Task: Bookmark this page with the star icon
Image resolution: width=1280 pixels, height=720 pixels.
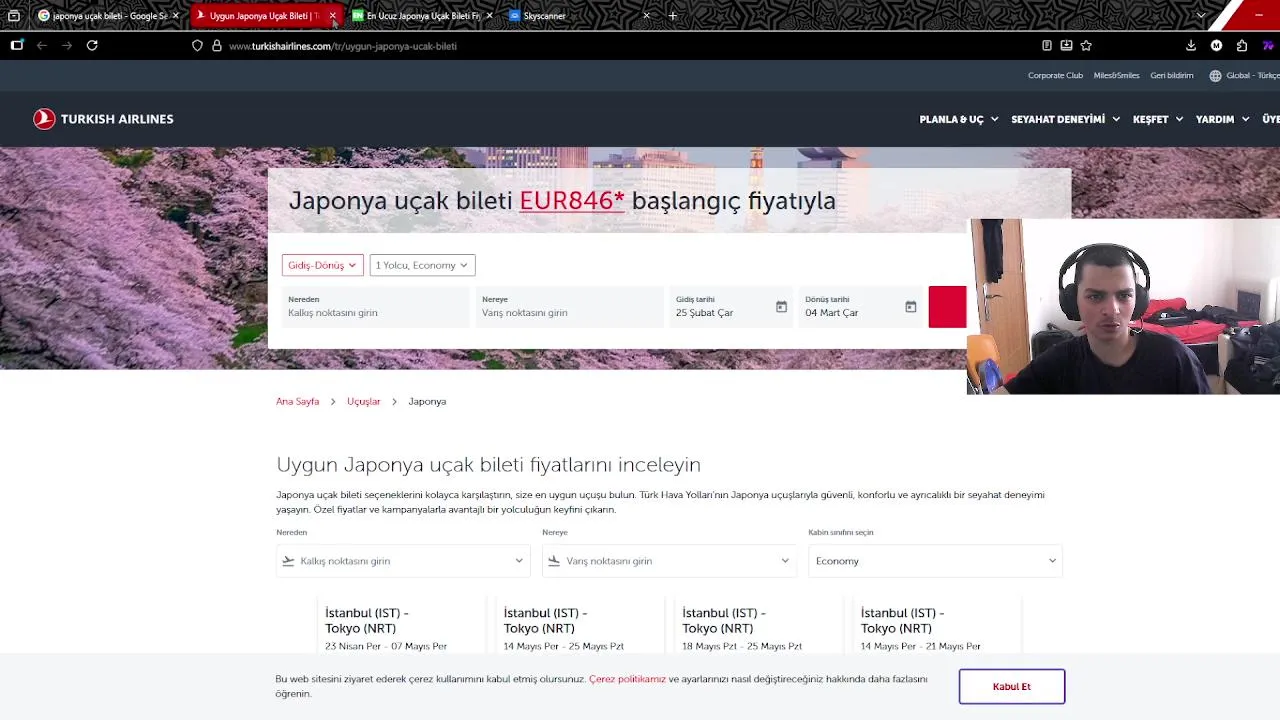Action: (1086, 45)
